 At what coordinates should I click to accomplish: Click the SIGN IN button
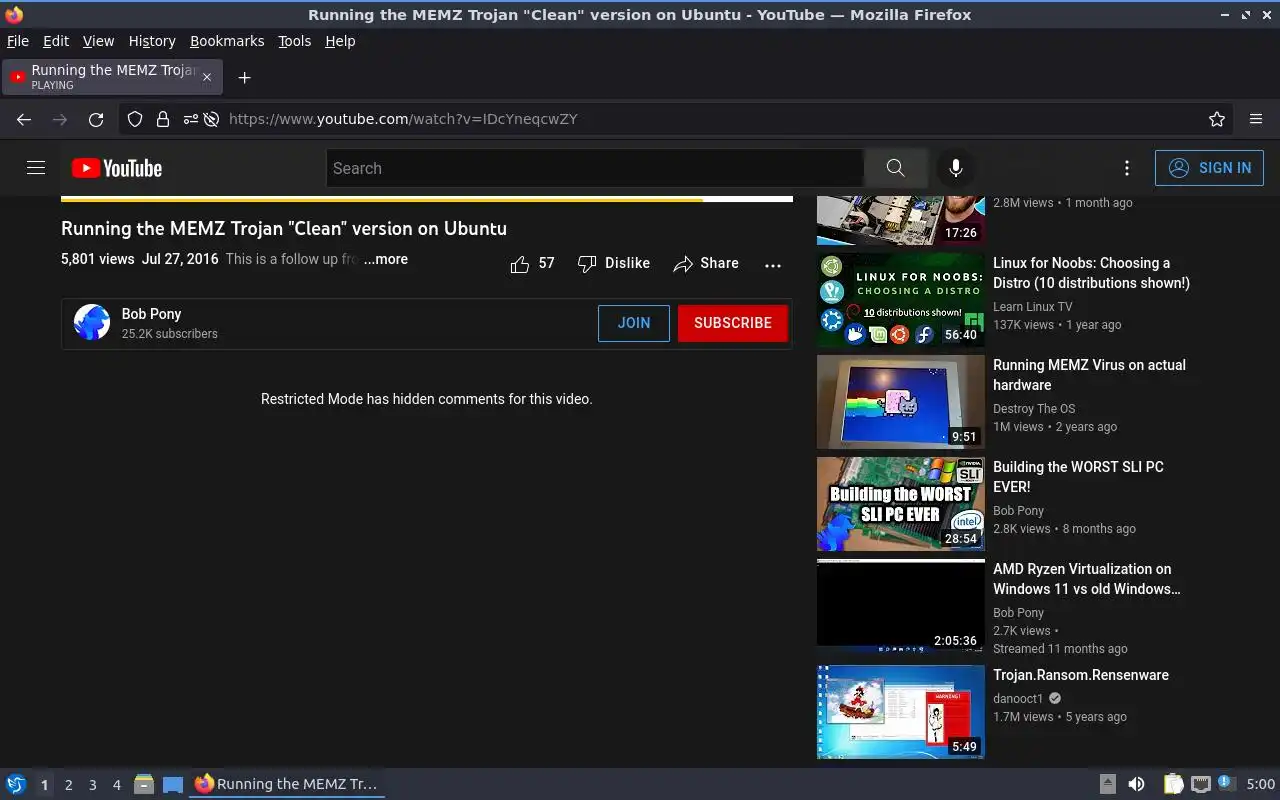pos(1209,168)
